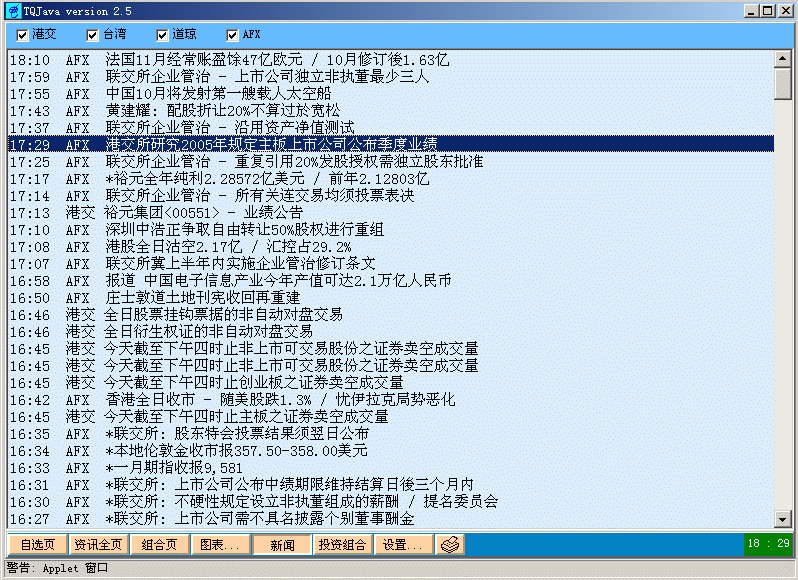Open the 一月期指收报9,581 headline
The width and height of the screenshot is (798, 580).
pyautogui.click(x=391, y=468)
